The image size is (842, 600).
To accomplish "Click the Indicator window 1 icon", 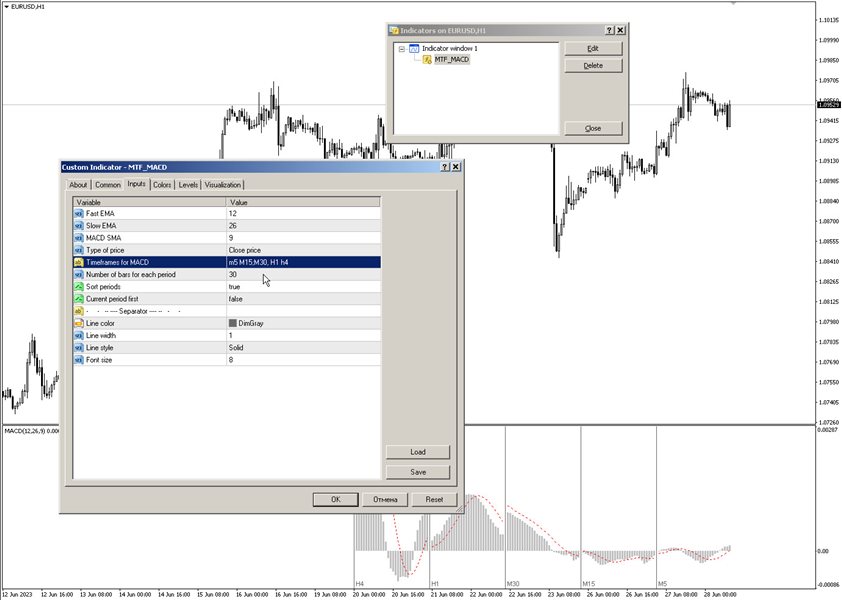I will pos(414,48).
